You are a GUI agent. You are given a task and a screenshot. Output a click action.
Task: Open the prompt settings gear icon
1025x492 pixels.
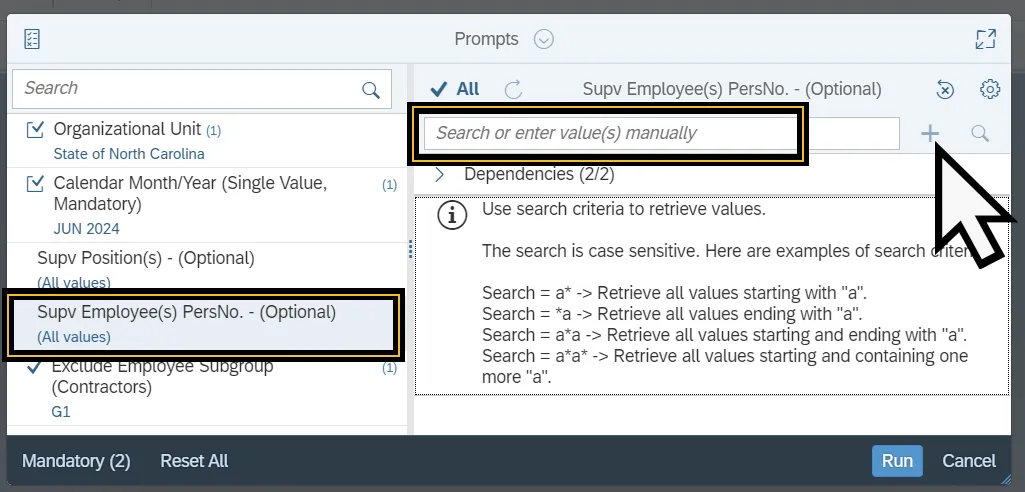pyautogui.click(x=990, y=90)
